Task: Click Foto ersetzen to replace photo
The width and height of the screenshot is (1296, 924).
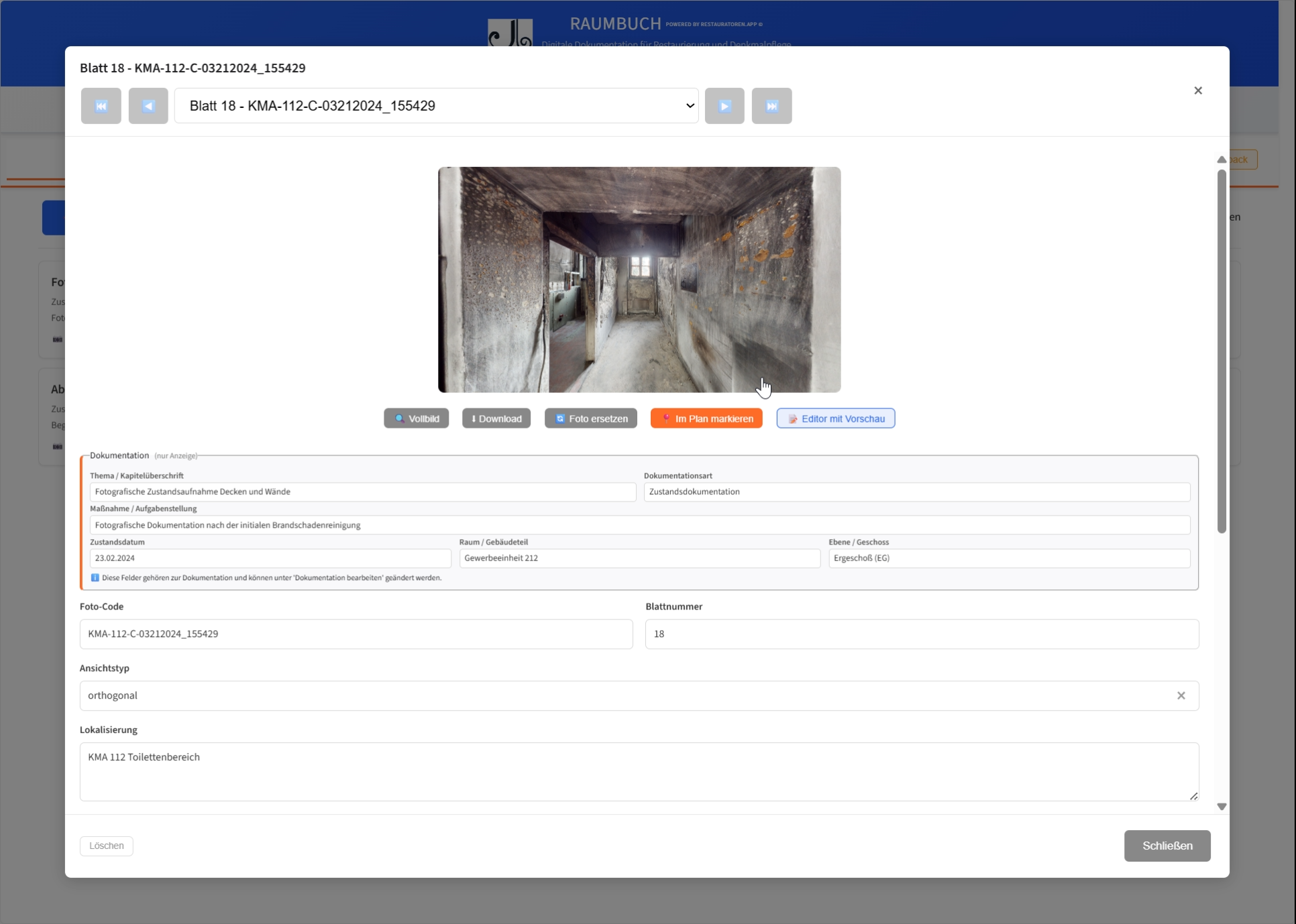Action: tap(591, 418)
